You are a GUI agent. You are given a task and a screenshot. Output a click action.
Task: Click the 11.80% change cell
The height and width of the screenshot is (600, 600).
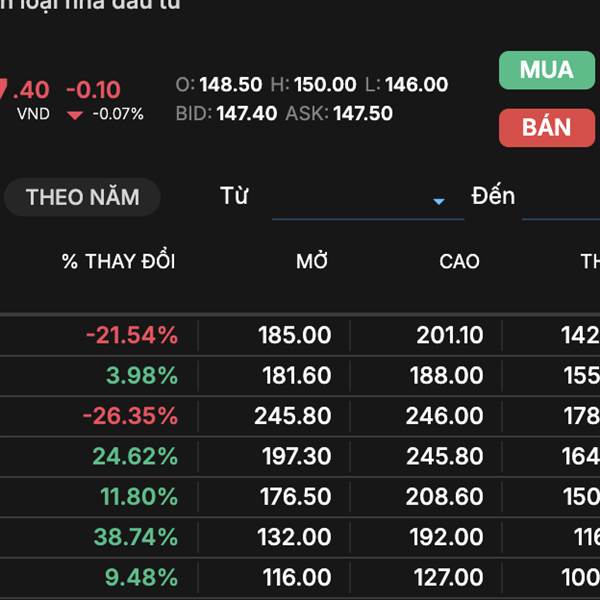(x=139, y=497)
